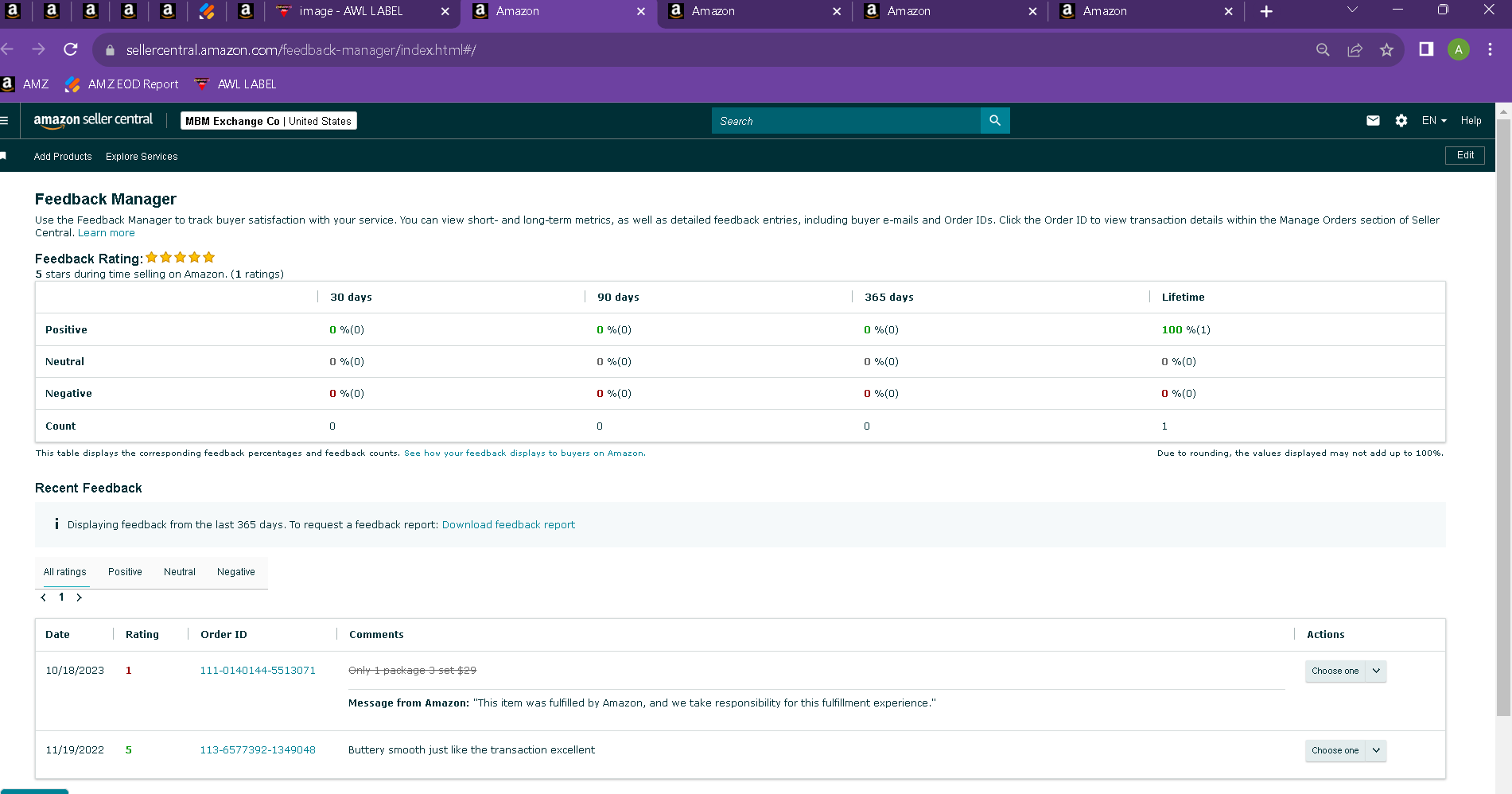Click the 'Recent Feedback' heading

click(88, 488)
